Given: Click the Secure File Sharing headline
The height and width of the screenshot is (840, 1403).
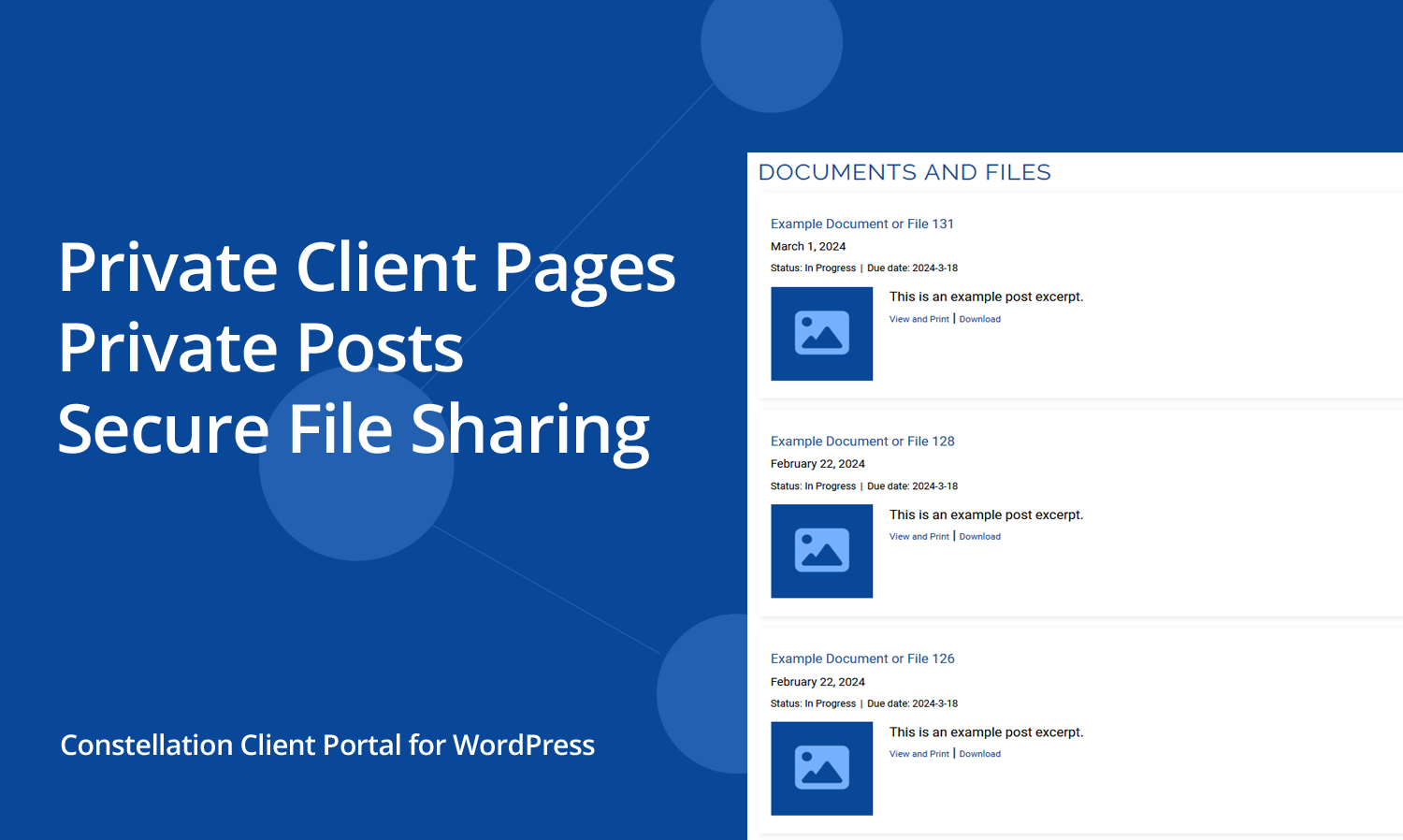Looking at the screenshot, I should click(x=354, y=430).
